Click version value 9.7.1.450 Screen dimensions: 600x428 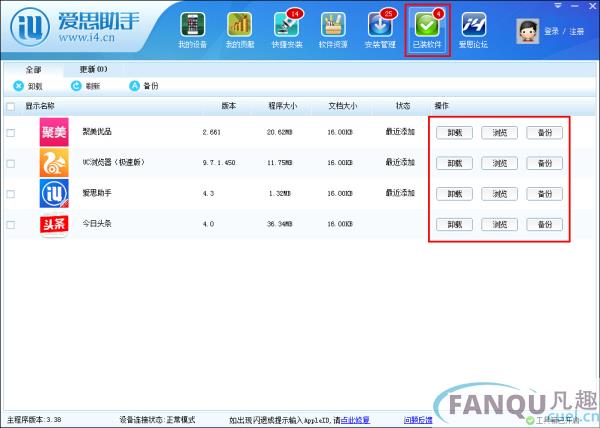click(x=219, y=163)
